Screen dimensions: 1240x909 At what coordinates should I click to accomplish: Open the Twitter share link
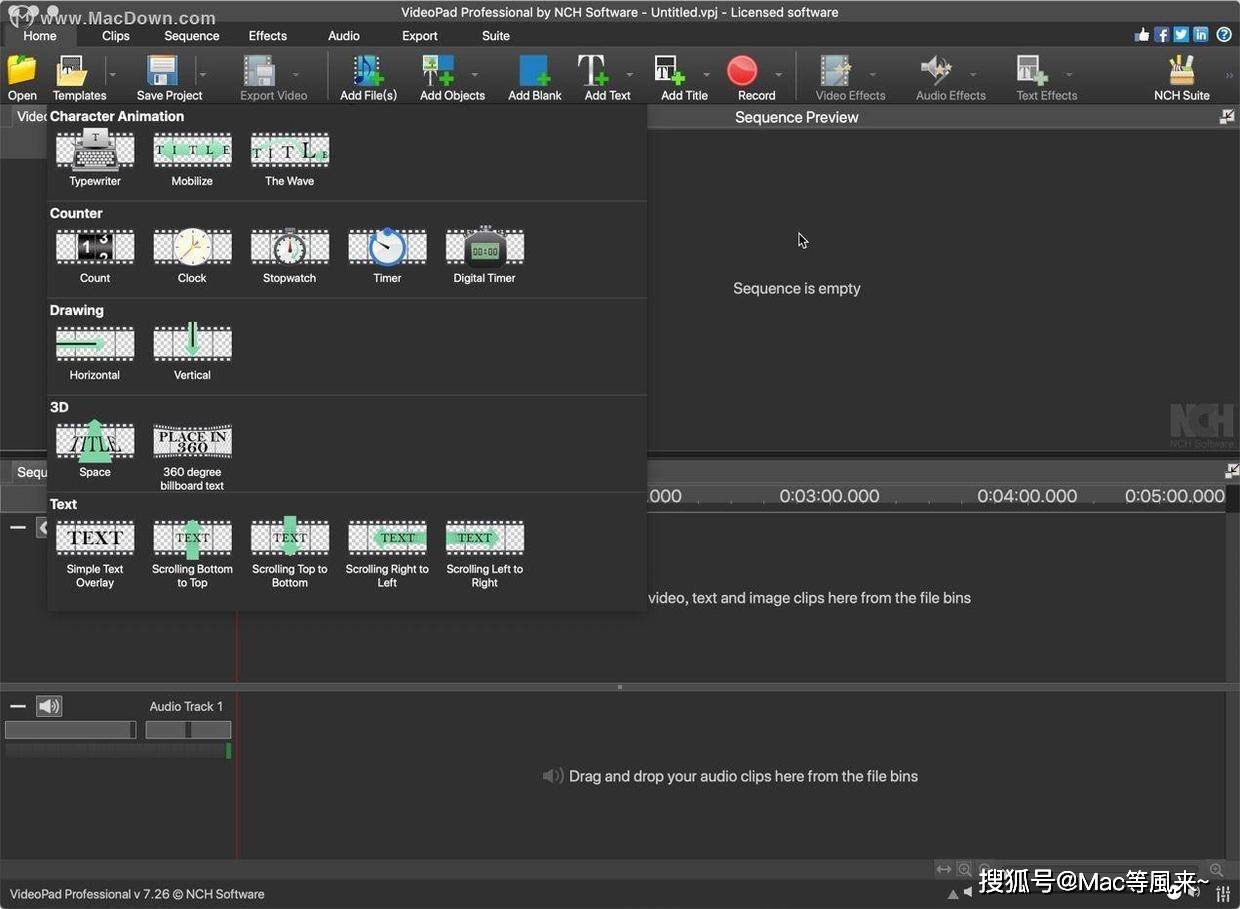point(1181,35)
